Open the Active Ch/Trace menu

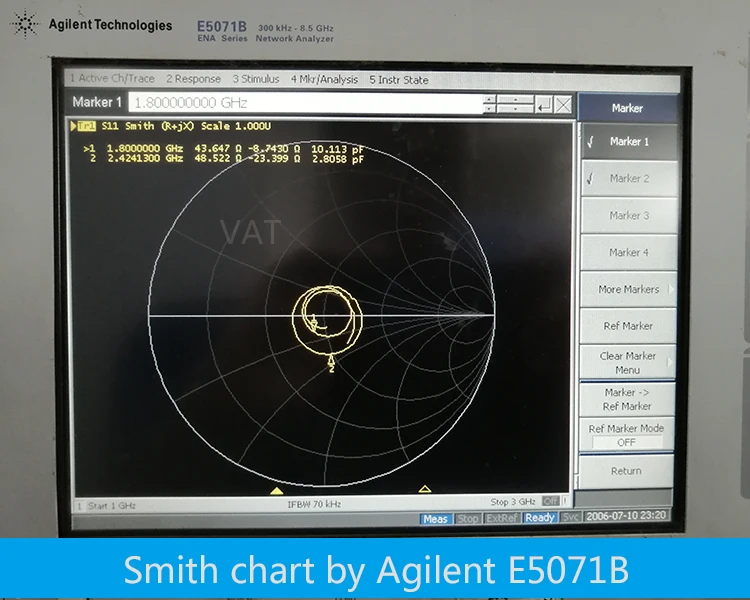tap(112, 78)
